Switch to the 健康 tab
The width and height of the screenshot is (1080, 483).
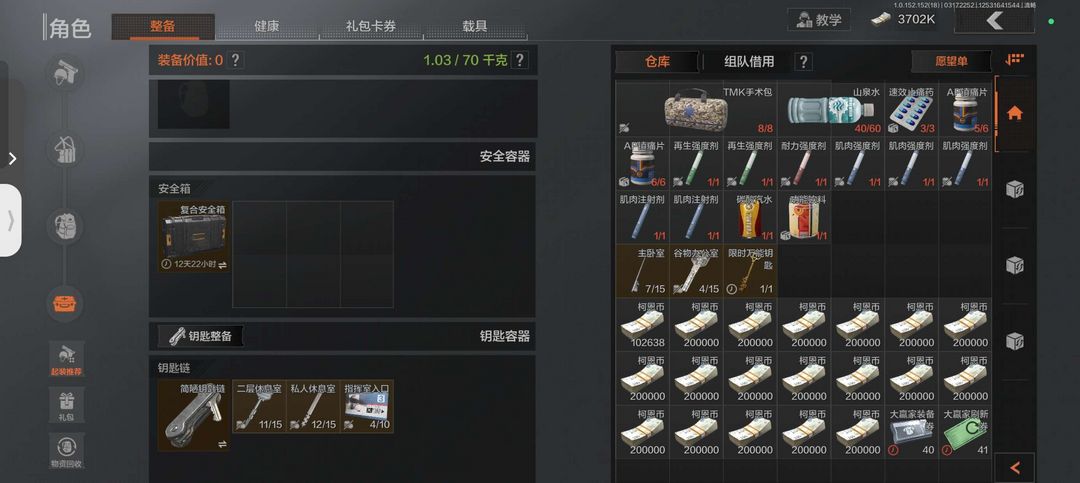267,26
